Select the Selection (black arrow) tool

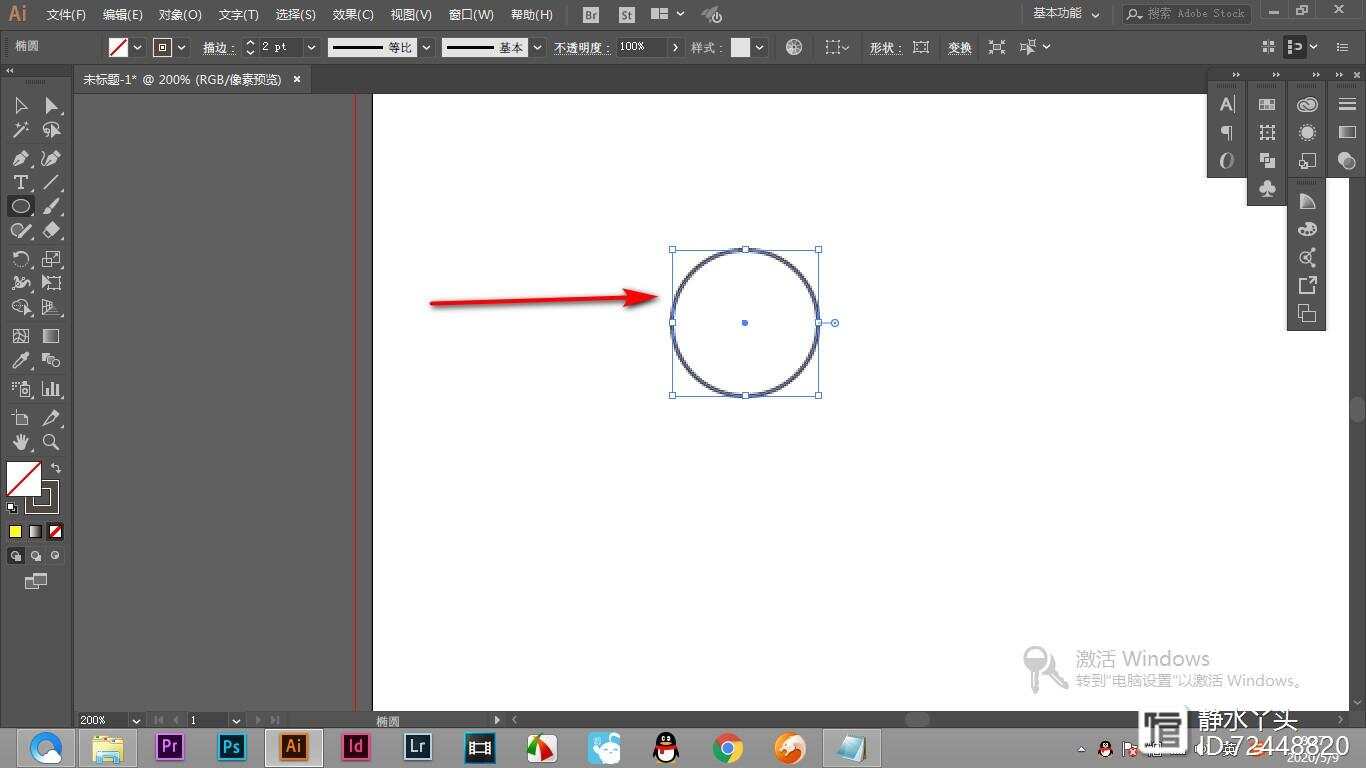20,105
